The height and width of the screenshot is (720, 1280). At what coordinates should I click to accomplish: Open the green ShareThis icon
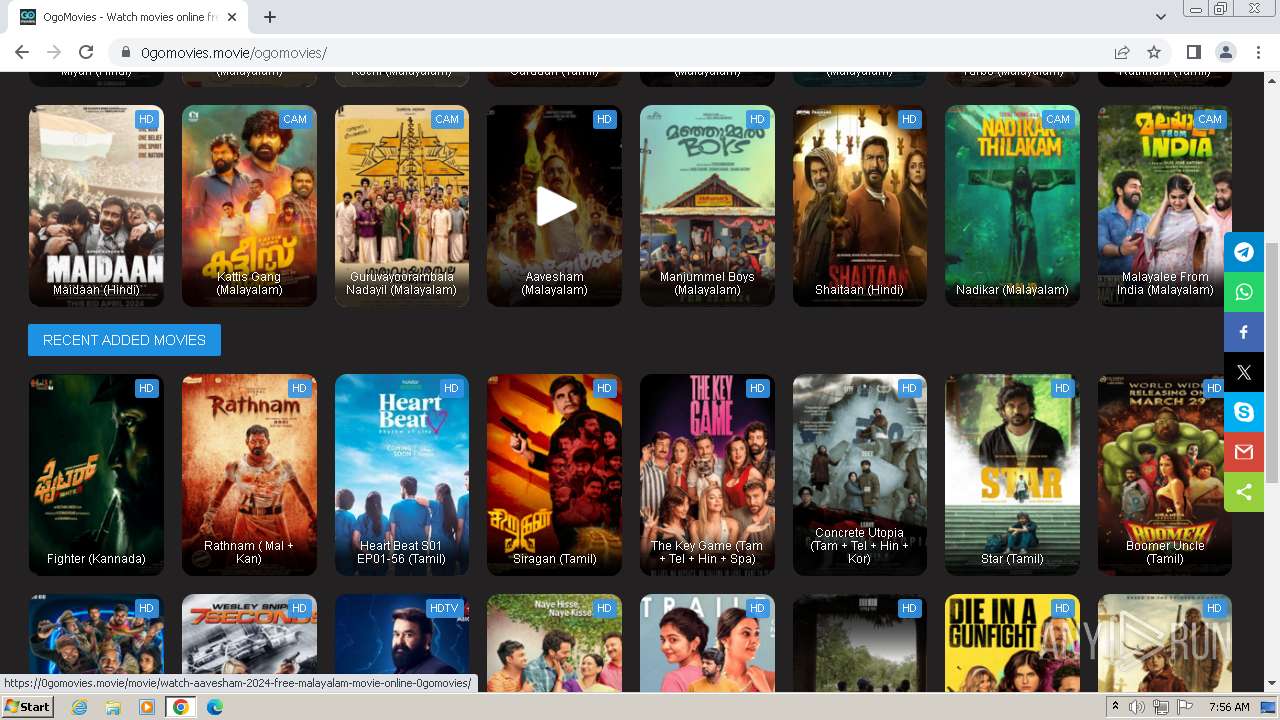click(1244, 492)
